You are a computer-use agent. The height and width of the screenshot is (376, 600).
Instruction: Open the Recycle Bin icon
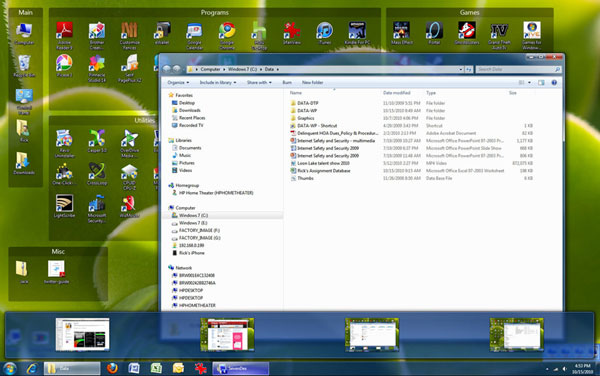click(24, 66)
